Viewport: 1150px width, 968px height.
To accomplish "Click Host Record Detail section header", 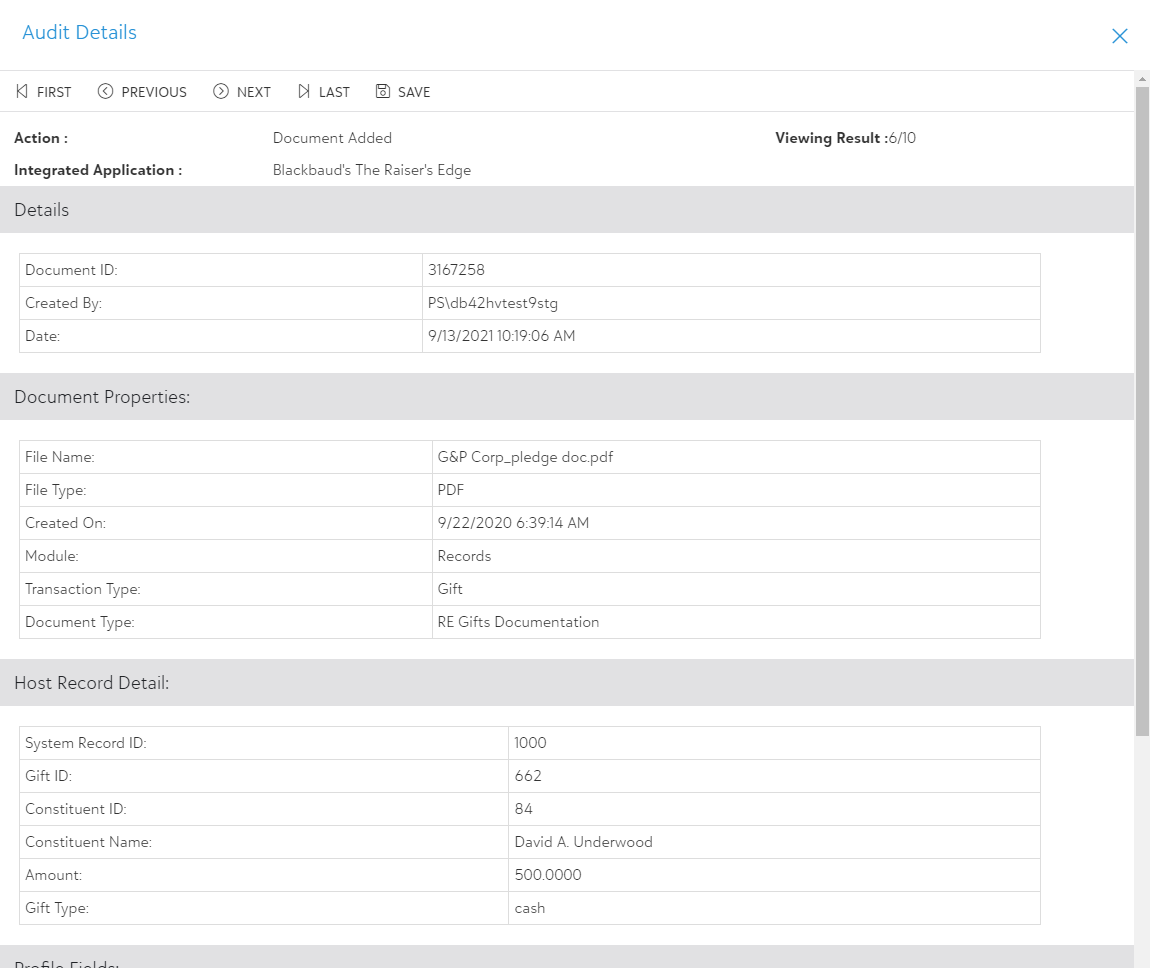I will tap(567, 683).
